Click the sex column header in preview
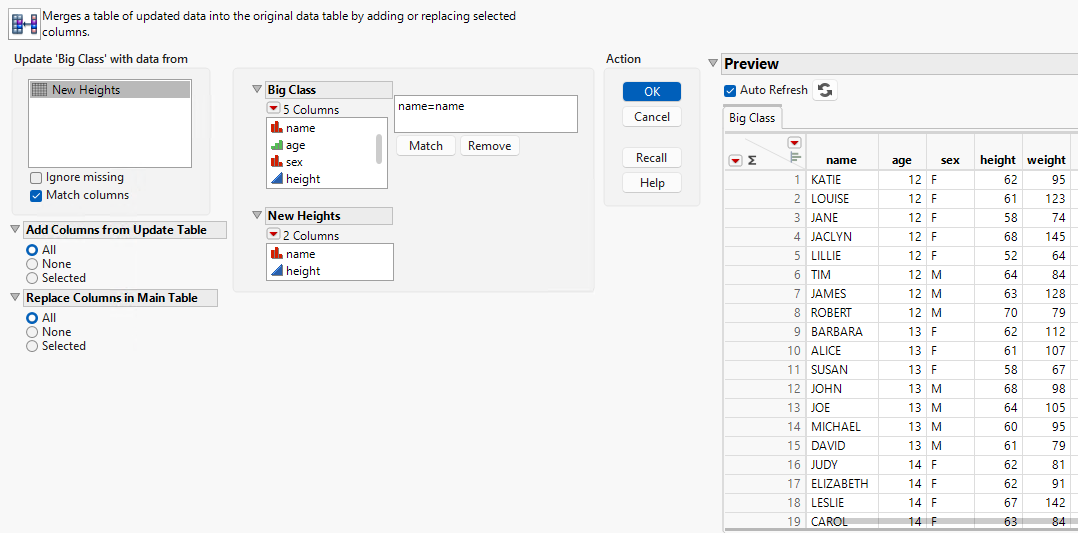The width and height of the screenshot is (1078, 533). click(950, 160)
